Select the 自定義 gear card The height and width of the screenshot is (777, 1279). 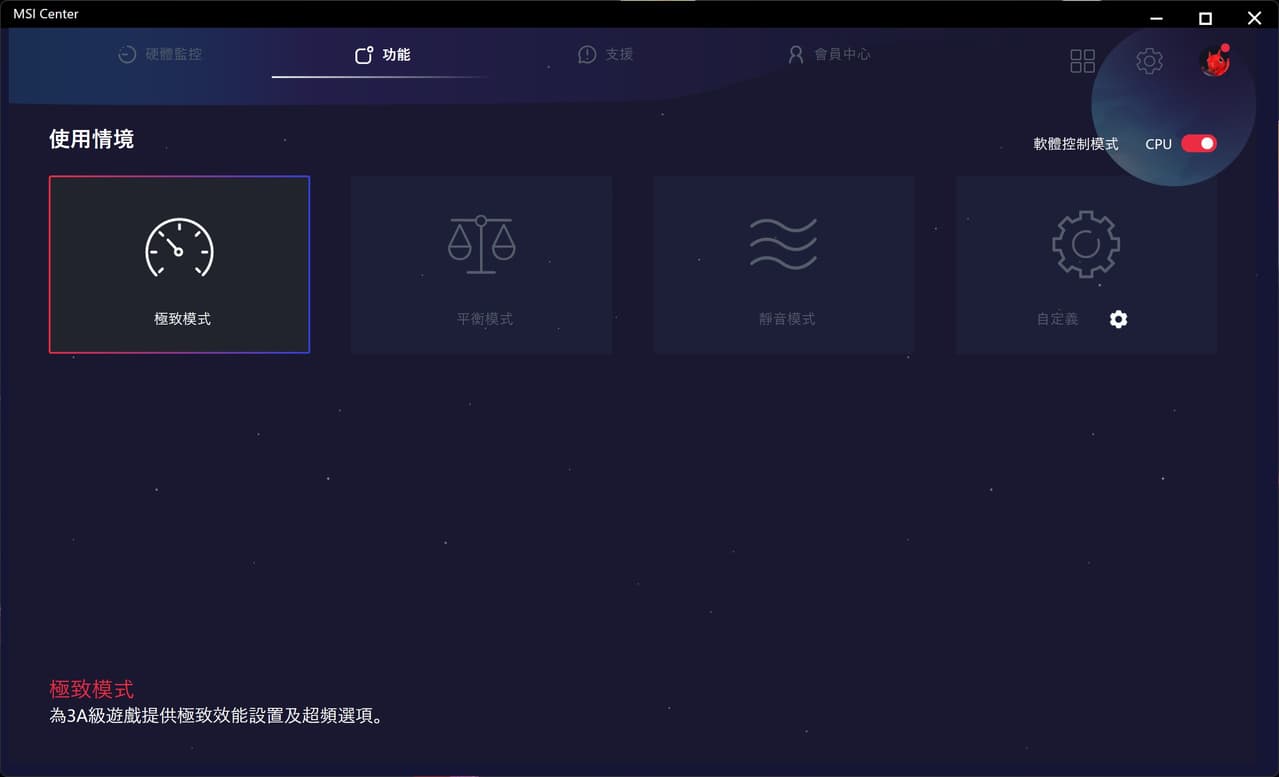(x=1086, y=265)
